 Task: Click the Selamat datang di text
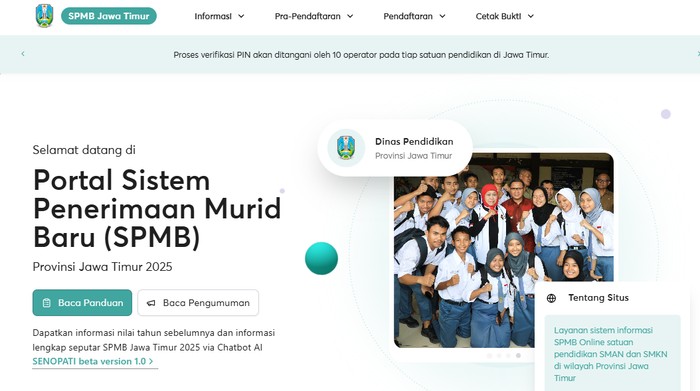[x=84, y=150]
